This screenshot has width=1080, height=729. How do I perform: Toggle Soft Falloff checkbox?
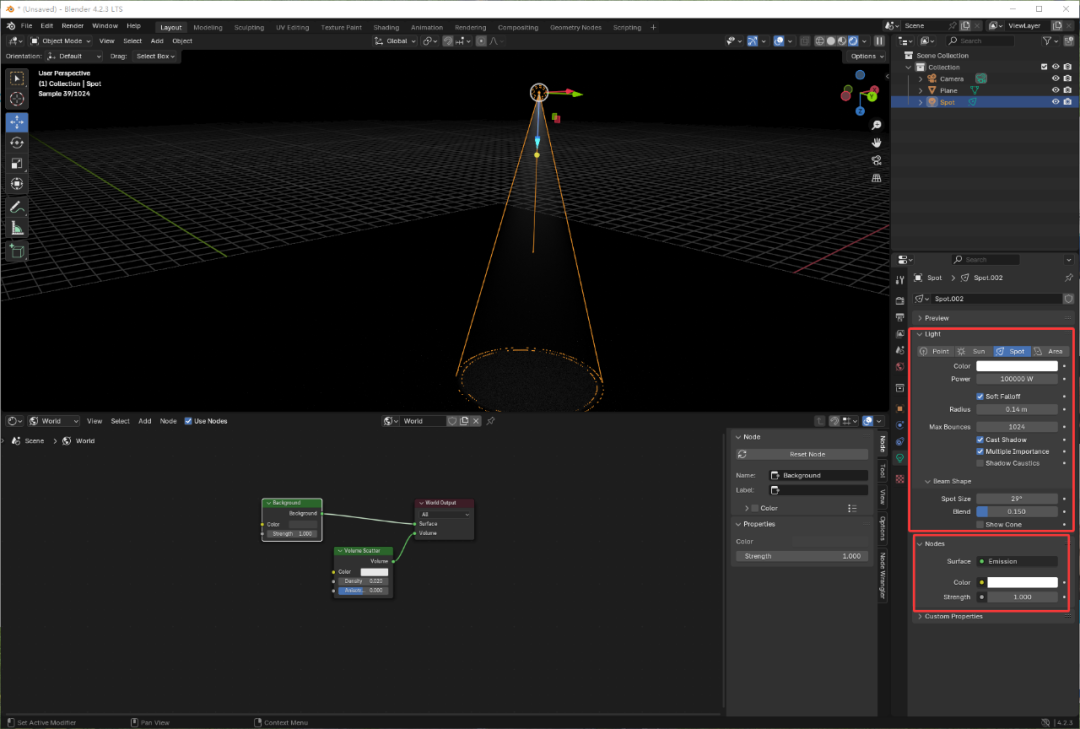[979, 396]
